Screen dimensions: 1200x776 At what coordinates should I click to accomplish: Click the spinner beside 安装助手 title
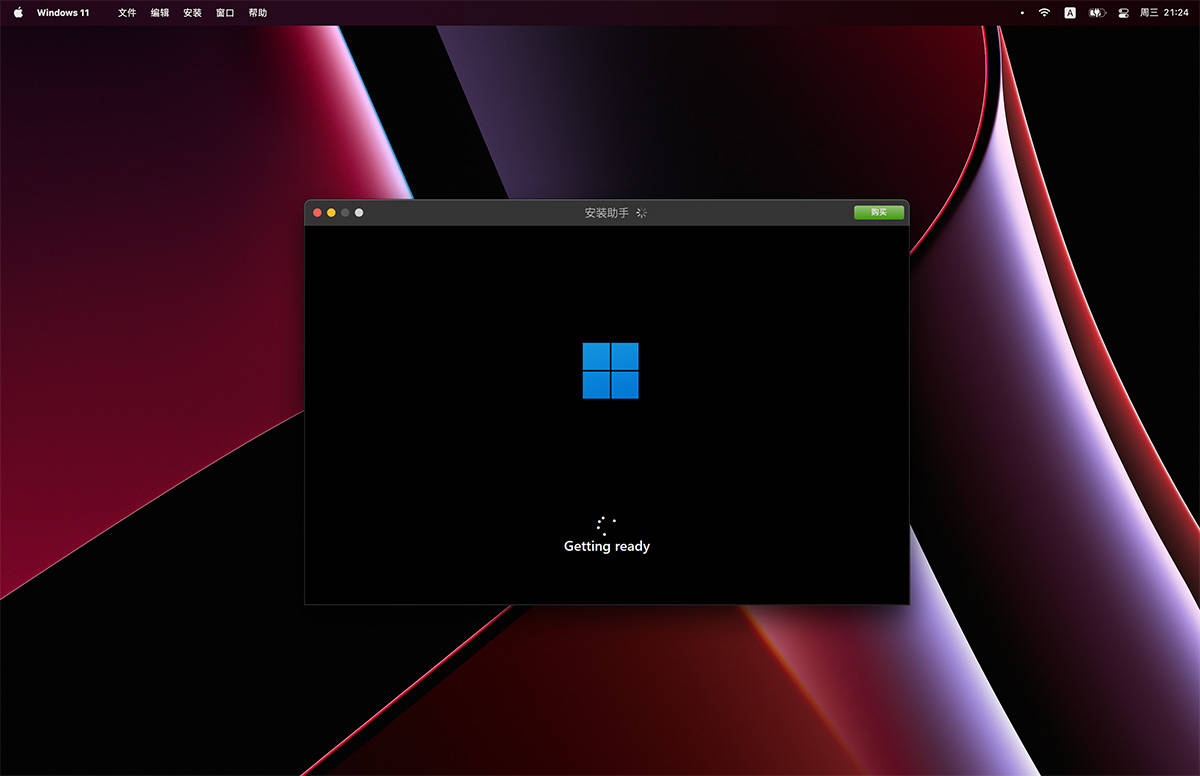[x=642, y=213]
